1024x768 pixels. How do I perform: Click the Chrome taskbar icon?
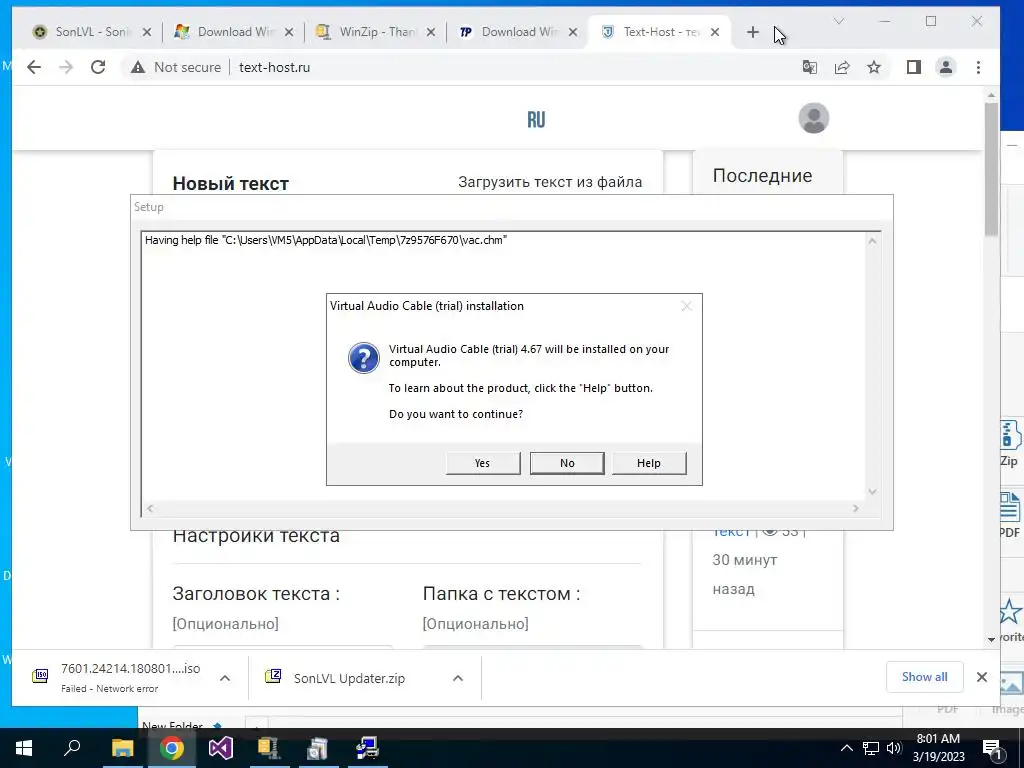(x=171, y=748)
